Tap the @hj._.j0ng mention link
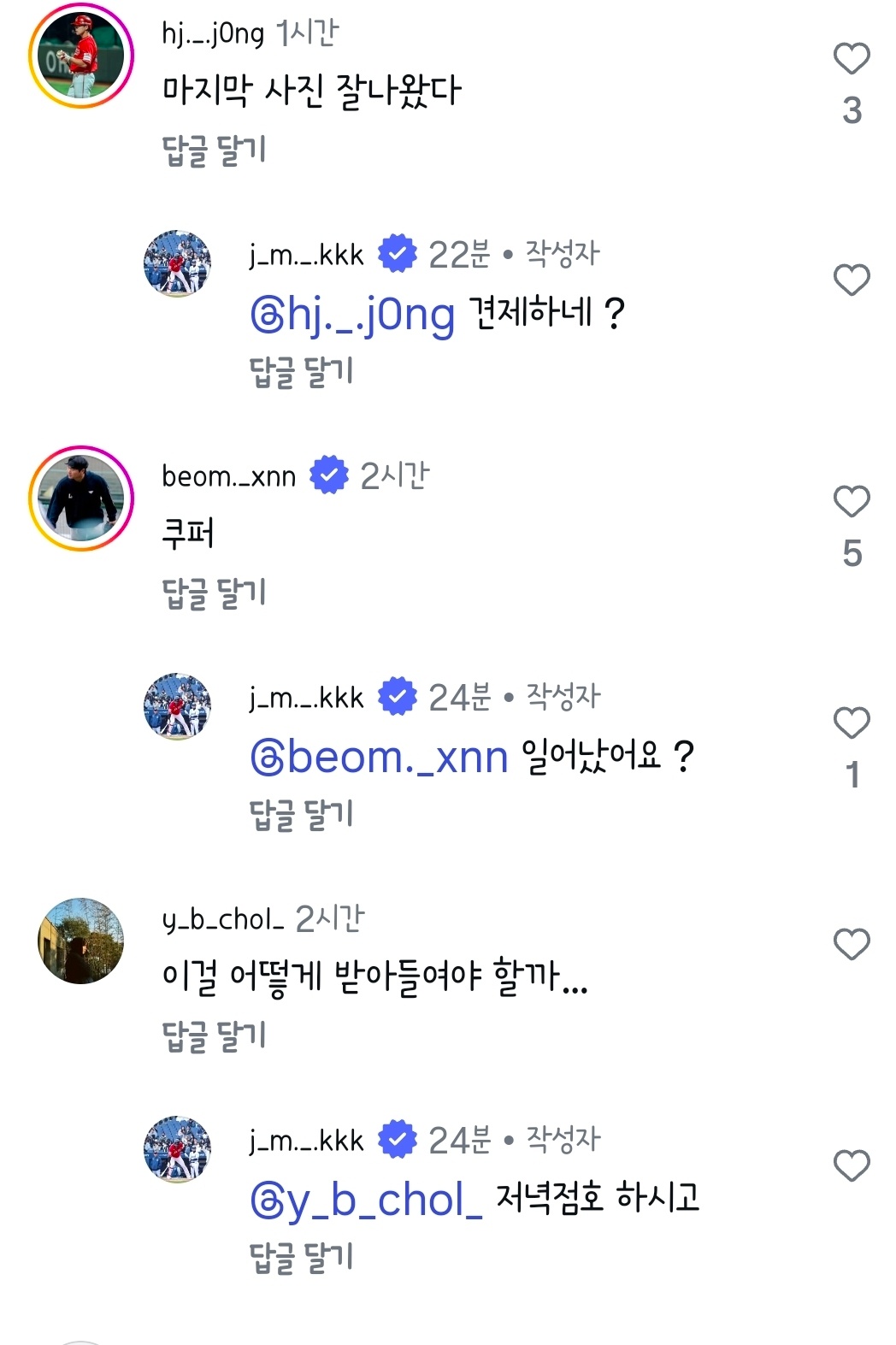The width and height of the screenshot is (896, 1345). click(352, 315)
